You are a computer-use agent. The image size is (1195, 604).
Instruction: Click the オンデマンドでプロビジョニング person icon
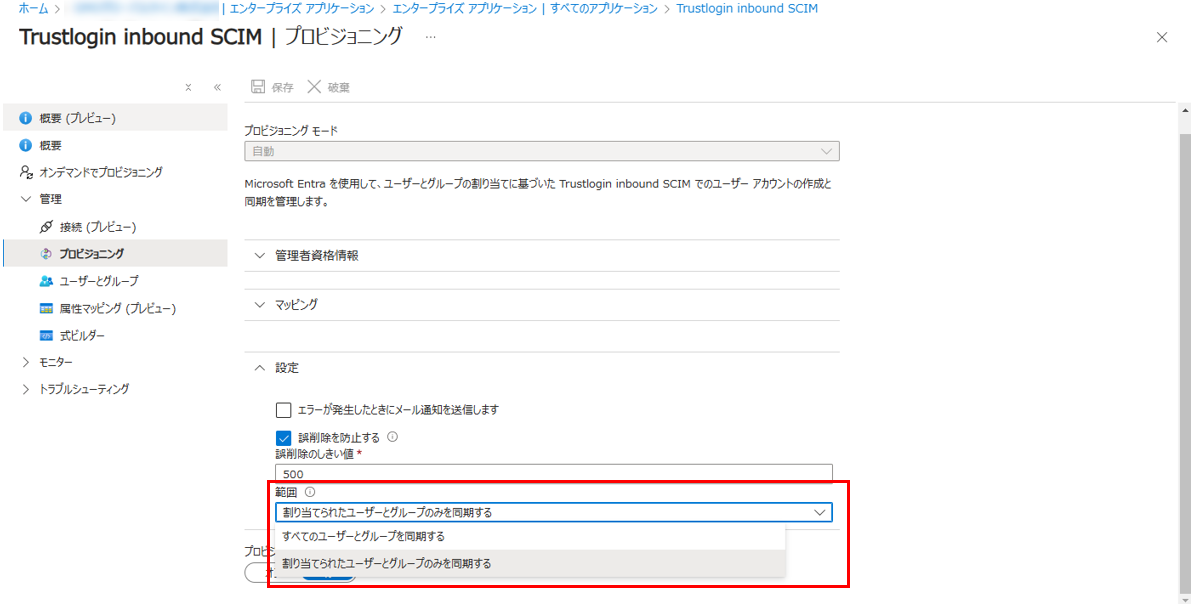pos(26,172)
